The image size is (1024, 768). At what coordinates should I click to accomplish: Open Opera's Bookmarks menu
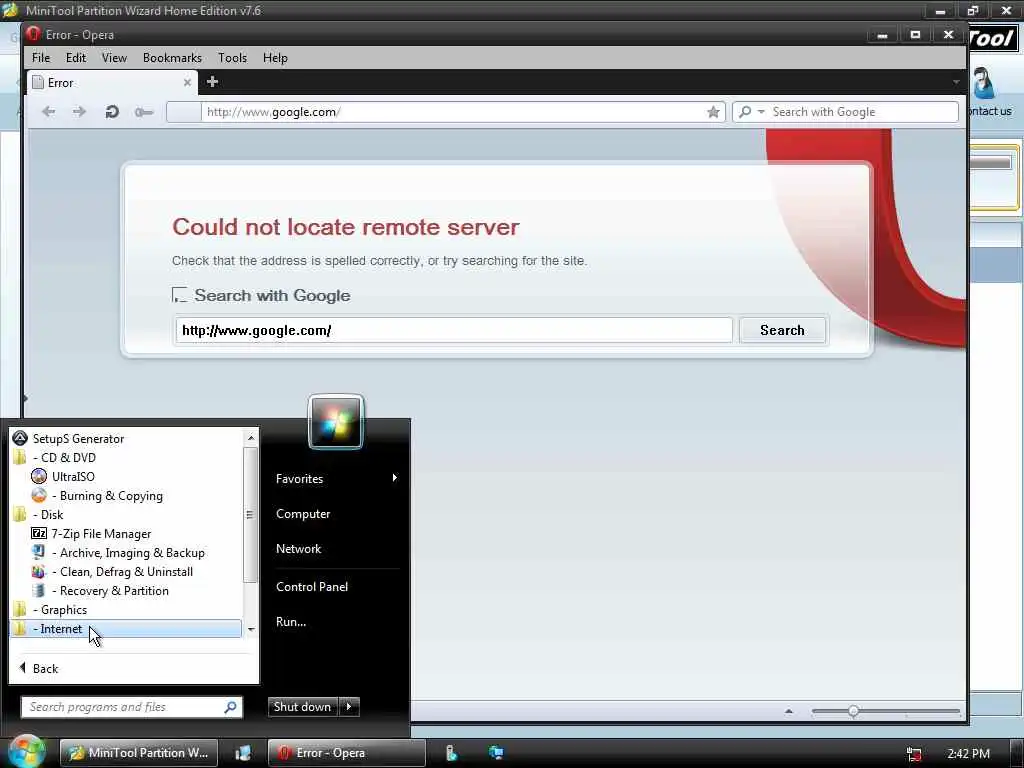[172, 57]
